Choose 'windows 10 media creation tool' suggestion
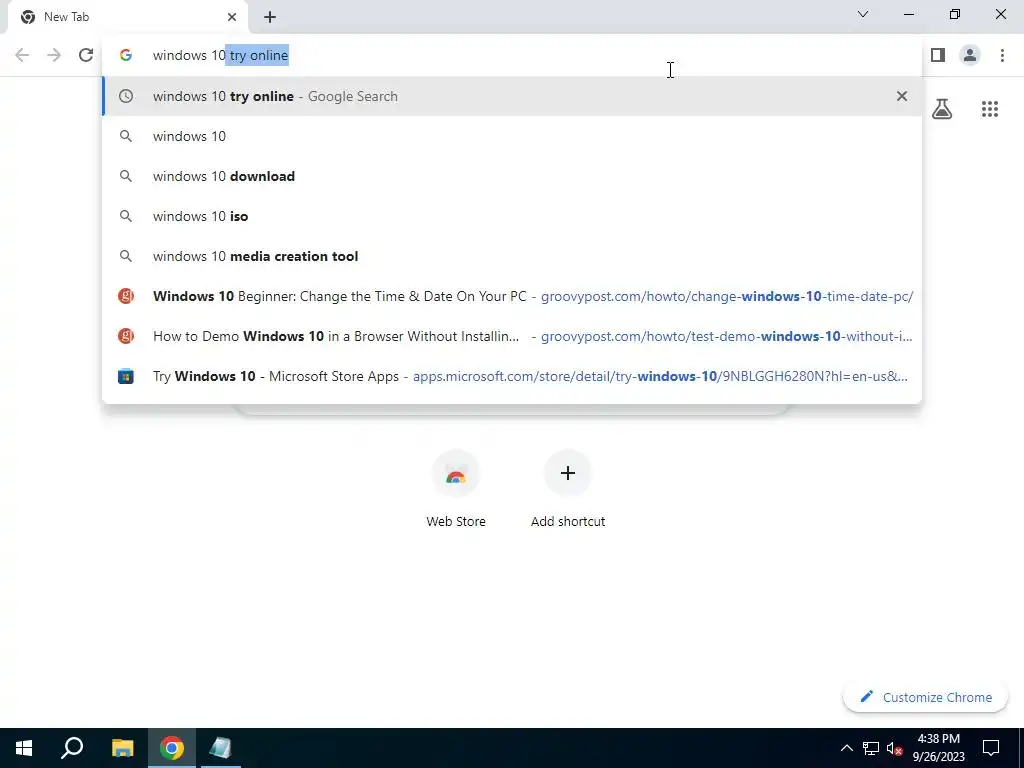 click(512, 256)
